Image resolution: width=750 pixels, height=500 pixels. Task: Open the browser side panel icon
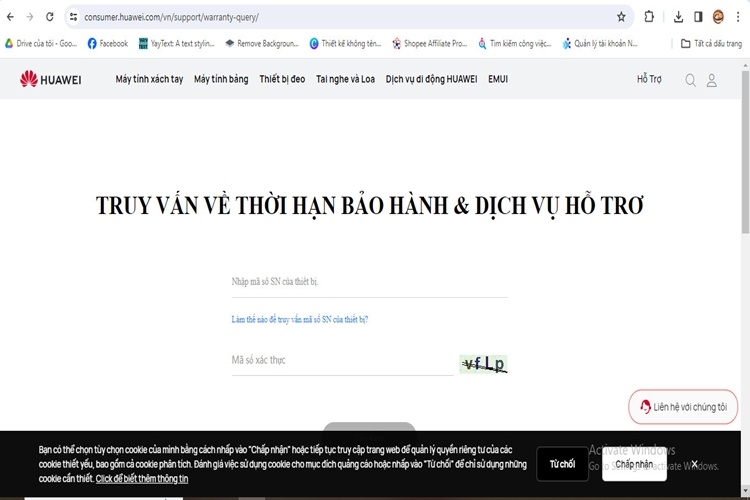pyautogui.click(x=698, y=17)
